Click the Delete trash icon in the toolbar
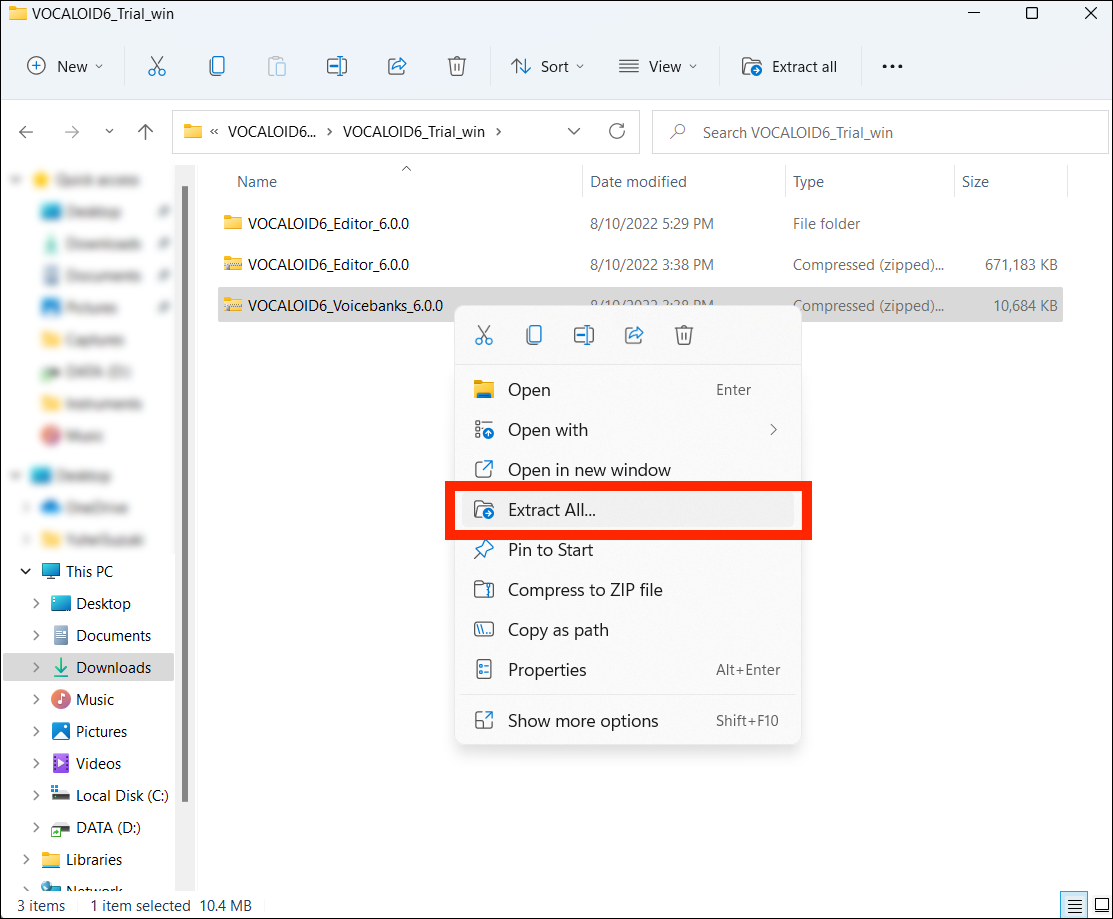The image size is (1113, 919). point(457,66)
